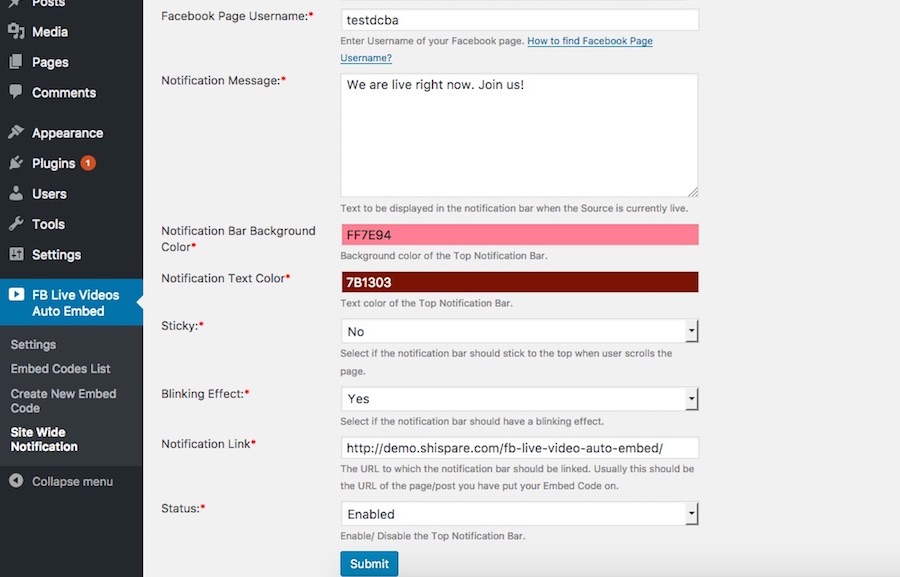Click the Tools wrench icon
Image resolution: width=900 pixels, height=577 pixels.
pyautogui.click(x=16, y=224)
